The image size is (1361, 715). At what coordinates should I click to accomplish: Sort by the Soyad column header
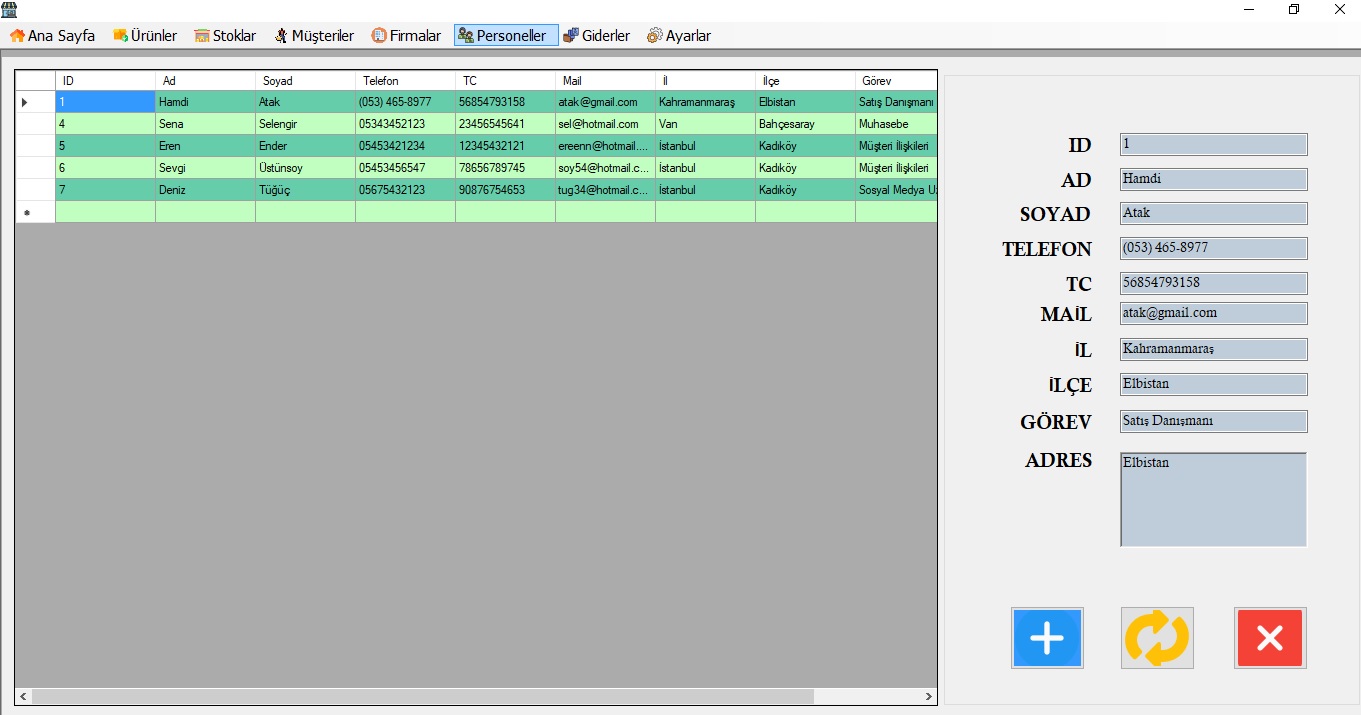click(305, 80)
